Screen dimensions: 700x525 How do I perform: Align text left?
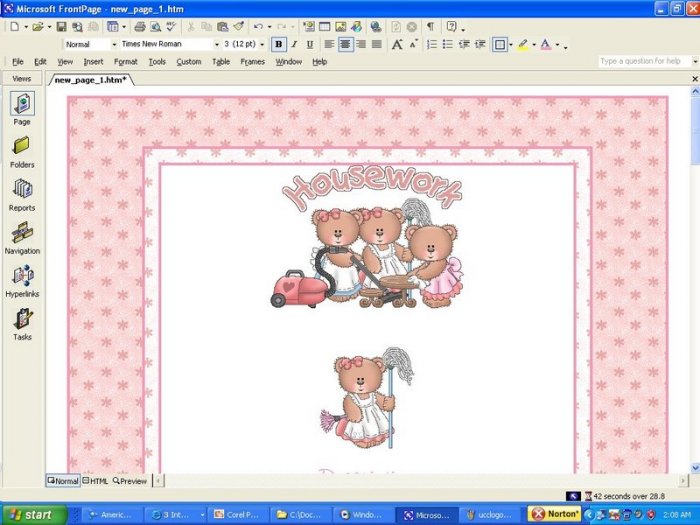click(x=329, y=44)
